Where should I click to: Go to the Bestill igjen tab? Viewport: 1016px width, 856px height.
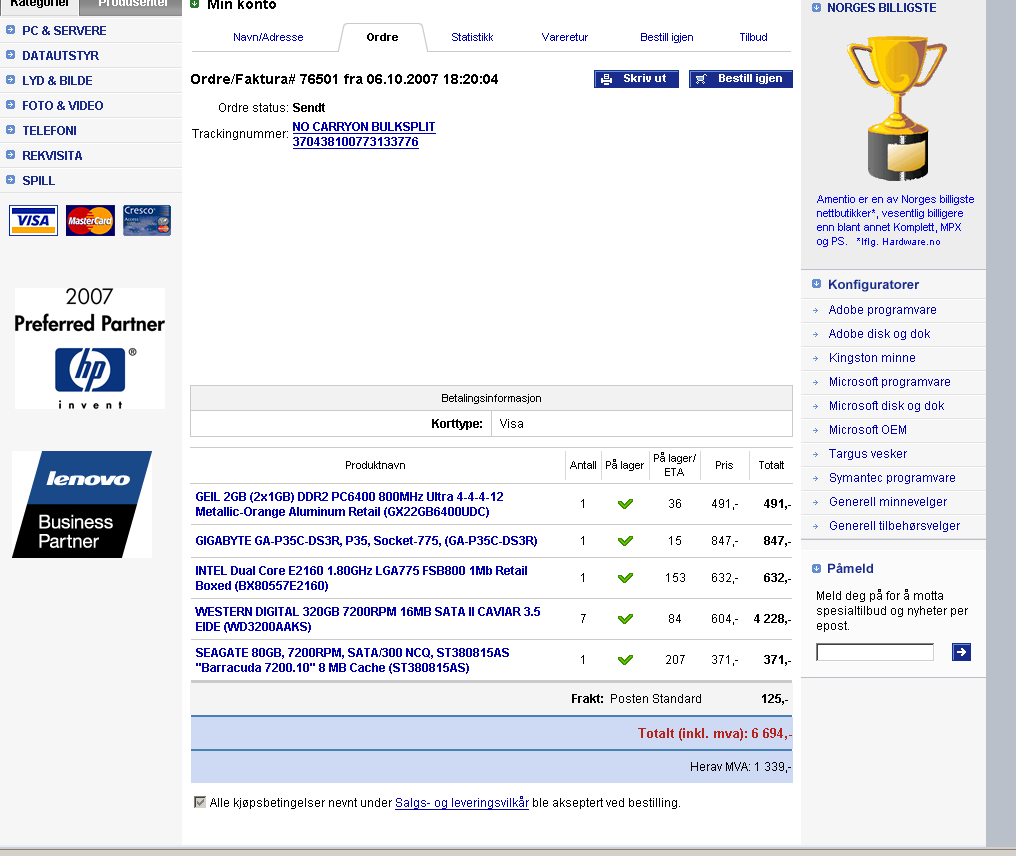pos(667,37)
